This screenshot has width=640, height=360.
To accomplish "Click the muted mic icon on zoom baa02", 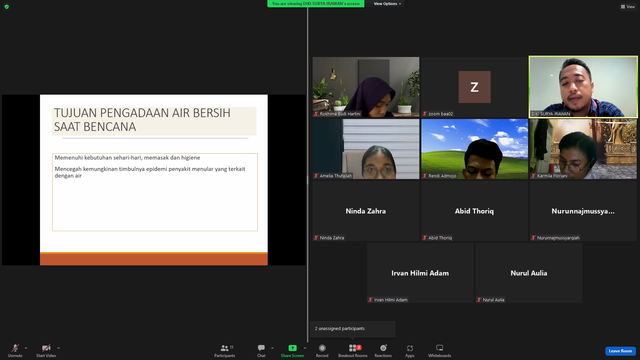I will 425,113.
